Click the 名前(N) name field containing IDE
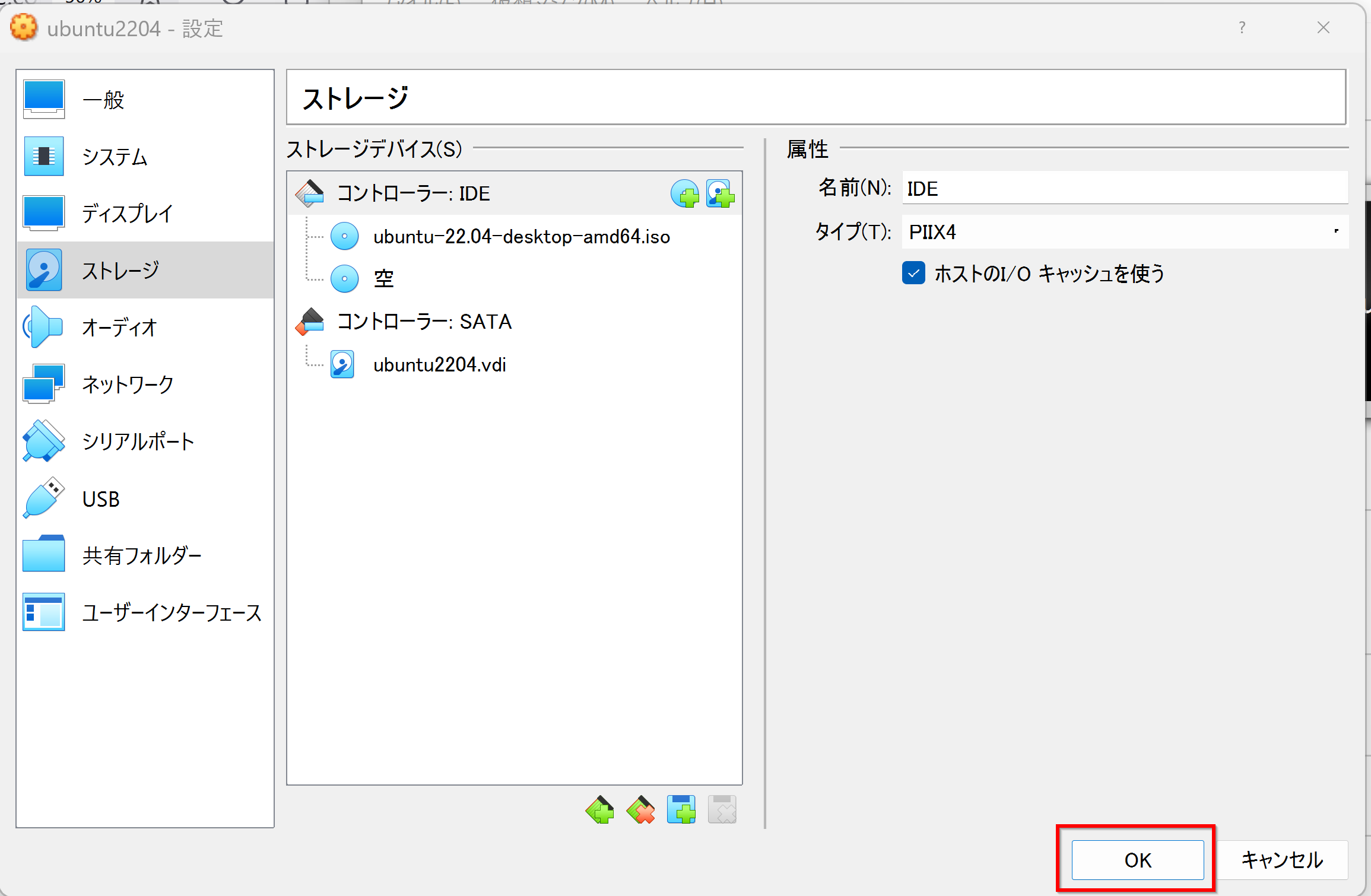Viewport: 1371px width, 896px height. point(1125,188)
